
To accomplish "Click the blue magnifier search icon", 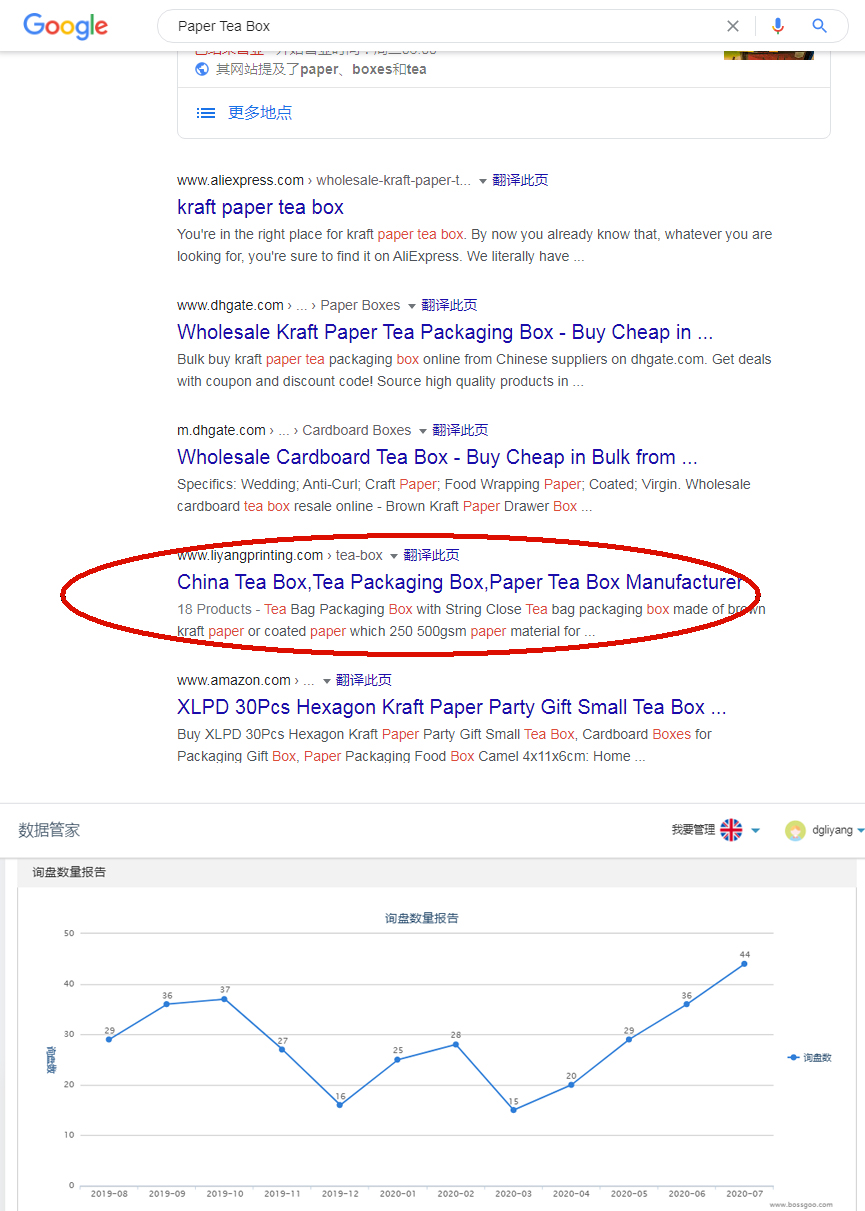I will (x=820, y=26).
